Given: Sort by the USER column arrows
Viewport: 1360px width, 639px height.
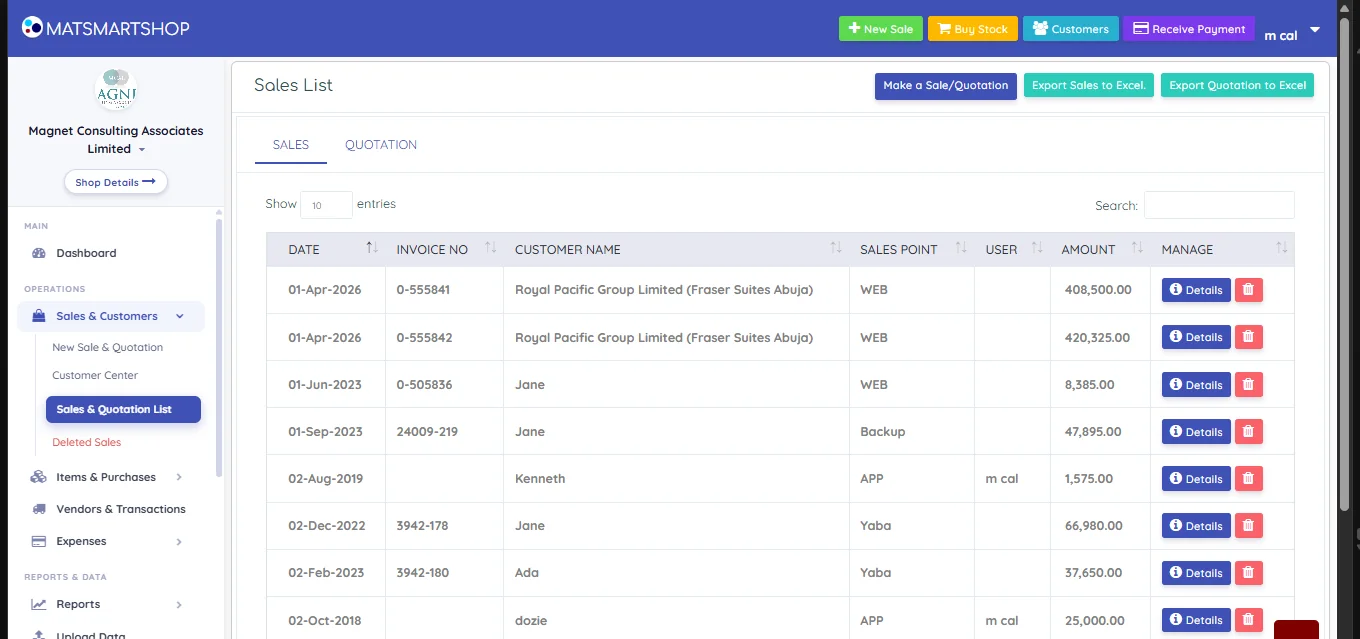Looking at the screenshot, I should click(1037, 248).
